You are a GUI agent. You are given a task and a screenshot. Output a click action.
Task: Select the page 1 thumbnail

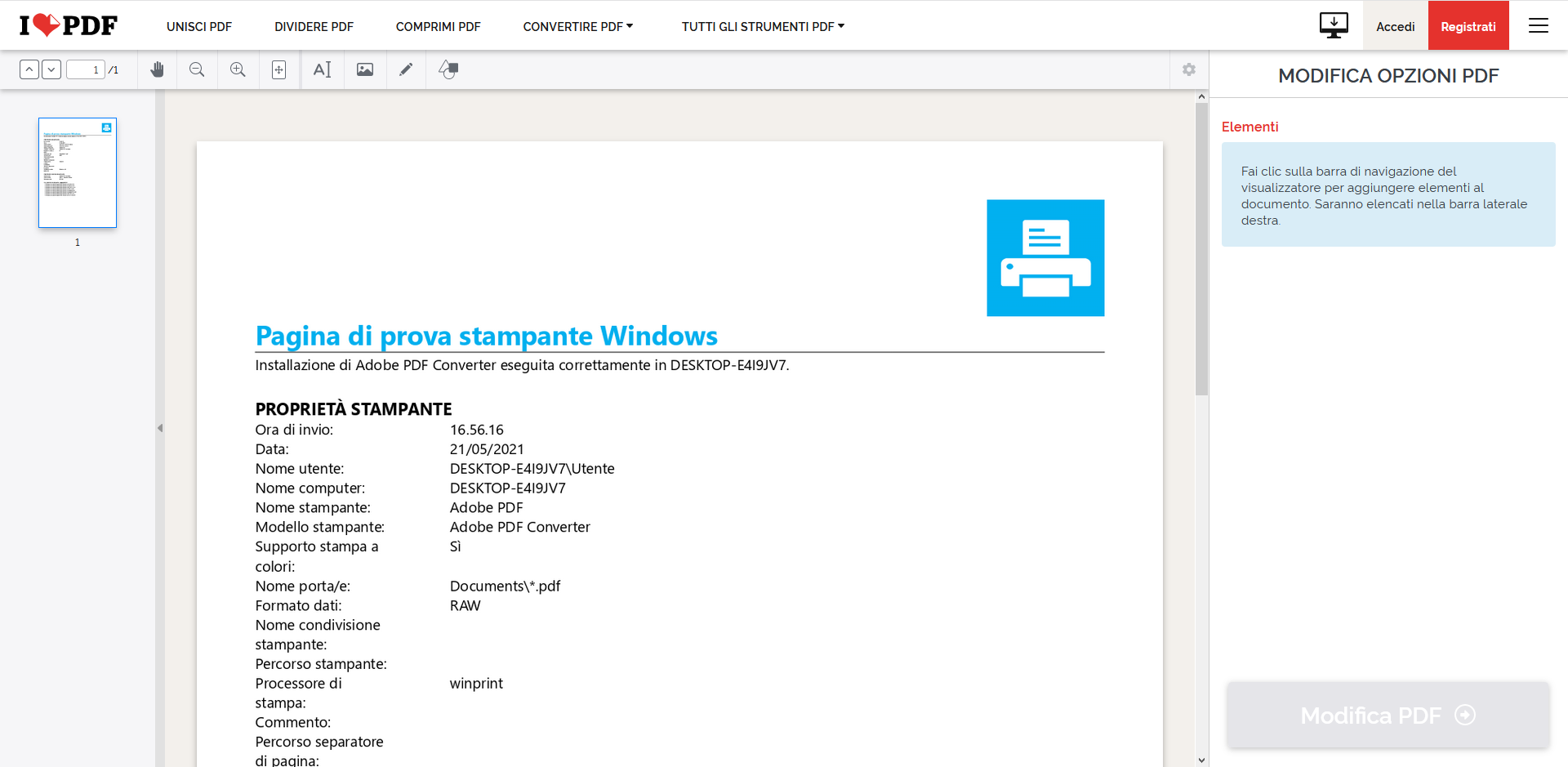(77, 172)
